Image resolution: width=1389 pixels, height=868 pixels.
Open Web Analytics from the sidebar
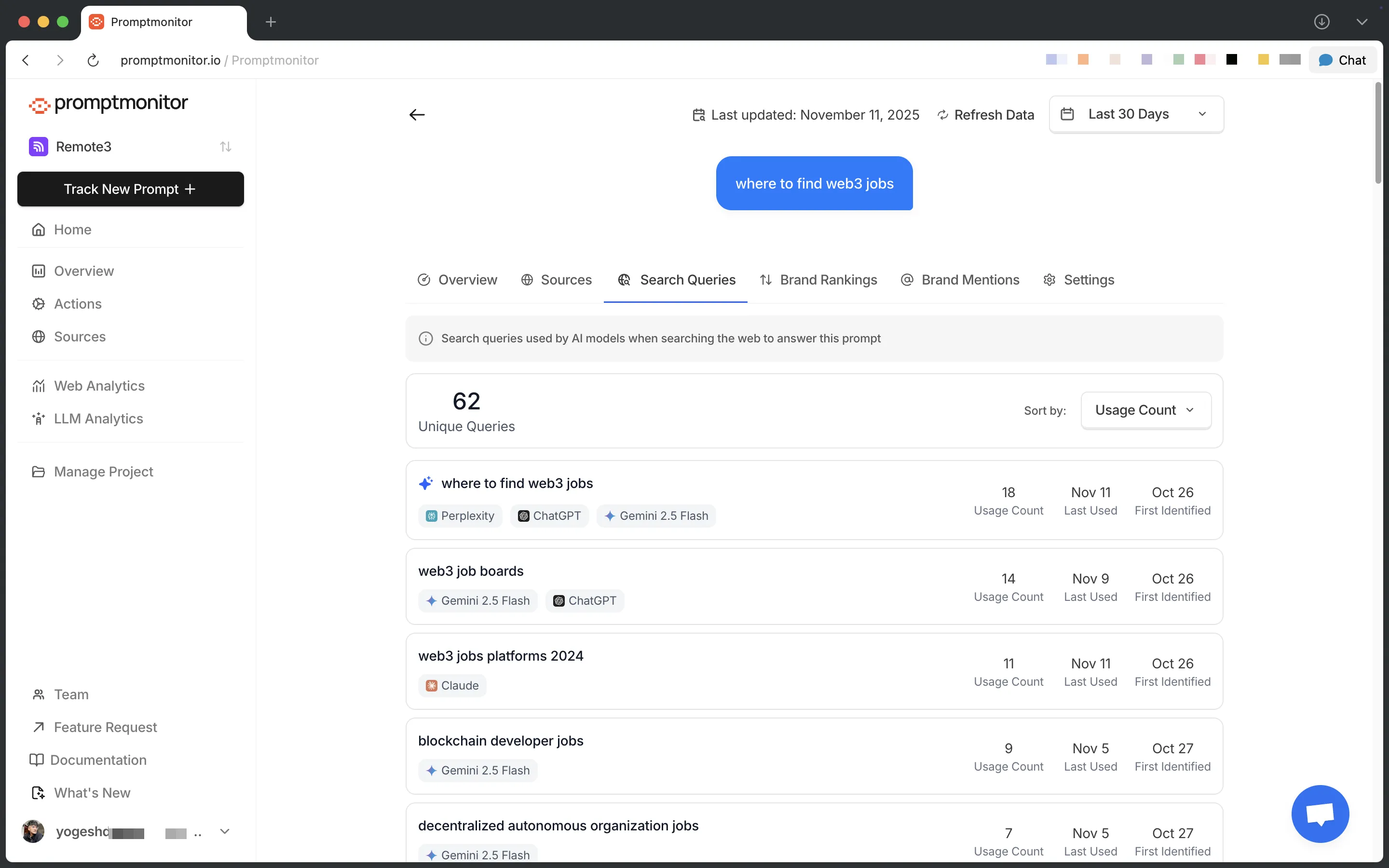[99, 386]
